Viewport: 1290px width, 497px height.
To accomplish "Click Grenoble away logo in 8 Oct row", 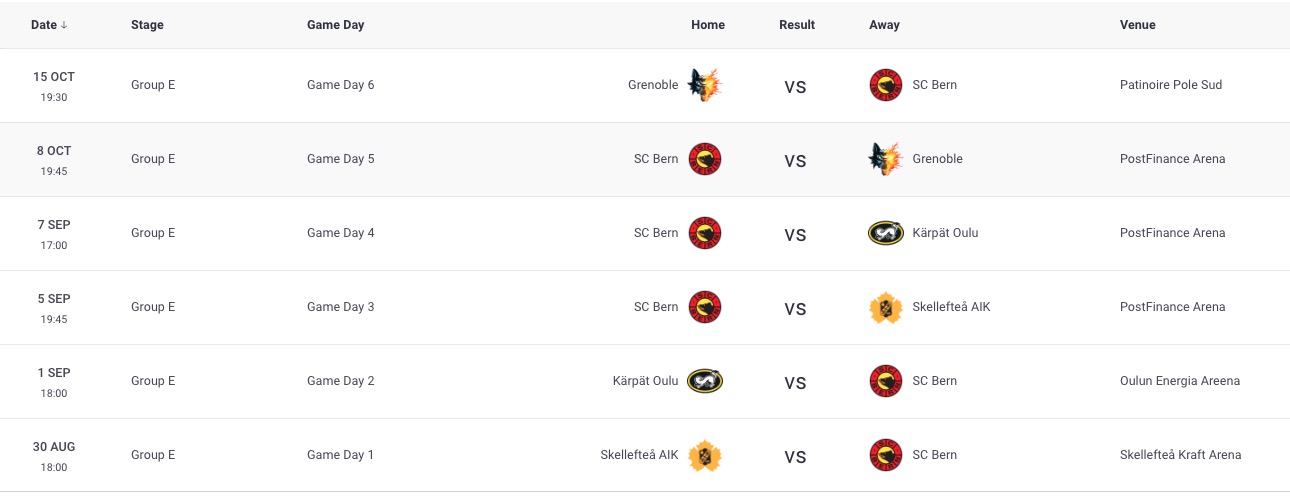I will click(x=886, y=159).
